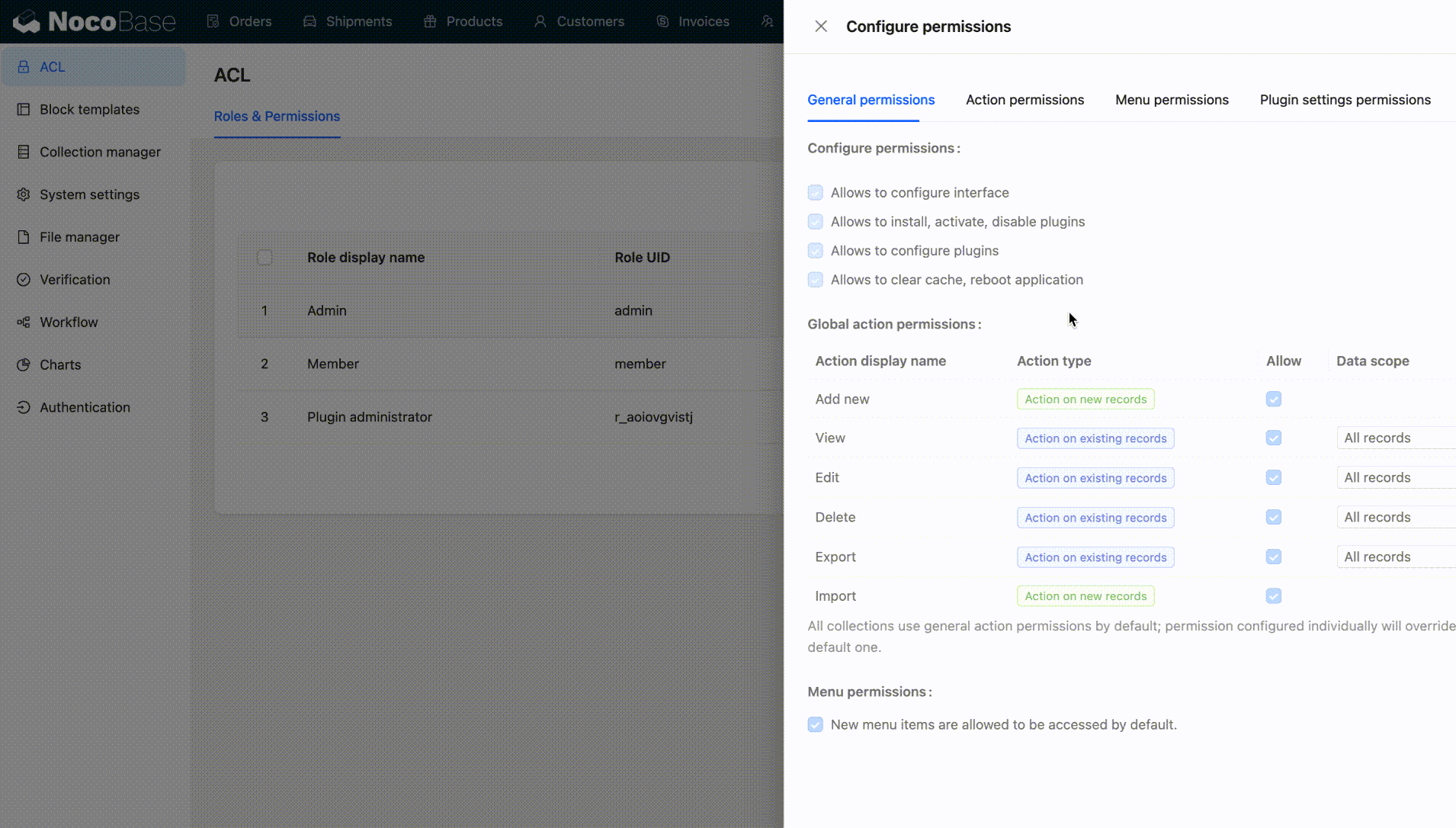The width and height of the screenshot is (1456, 828).
Task: Open the View data scope dropdown
Action: coord(1395,438)
